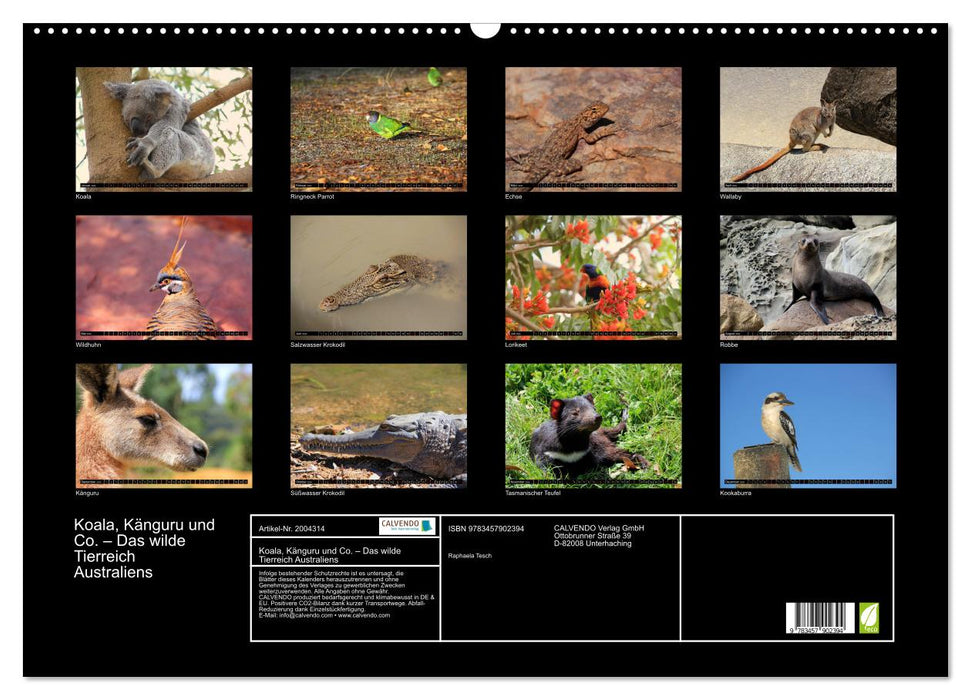Select the Wallaby photo
971x700 pixels.
click(x=808, y=128)
